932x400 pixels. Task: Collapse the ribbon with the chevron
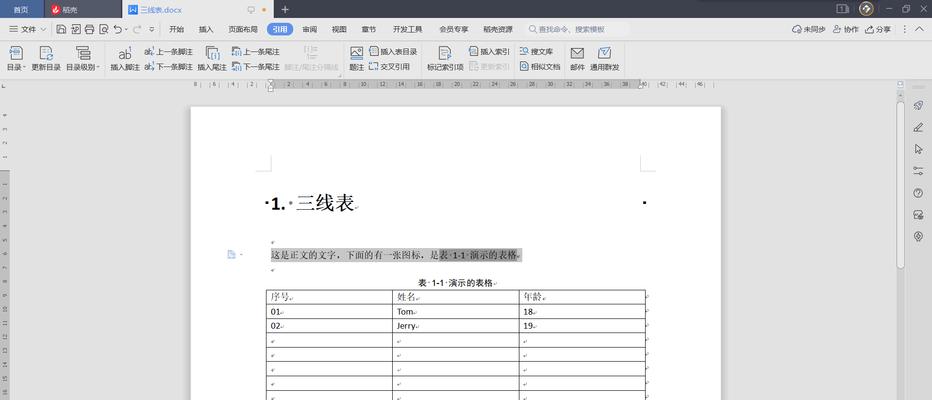click(x=921, y=29)
